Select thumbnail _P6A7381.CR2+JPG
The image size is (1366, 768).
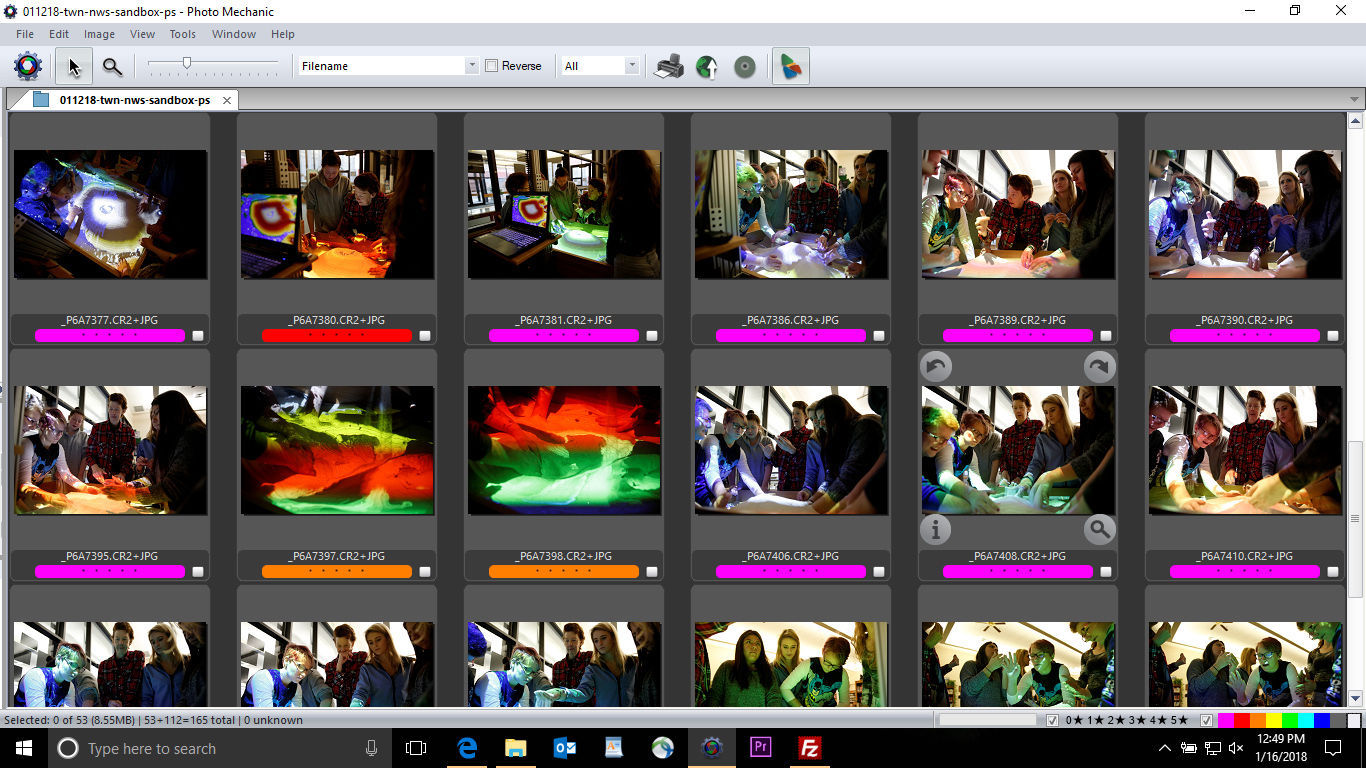(564, 215)
